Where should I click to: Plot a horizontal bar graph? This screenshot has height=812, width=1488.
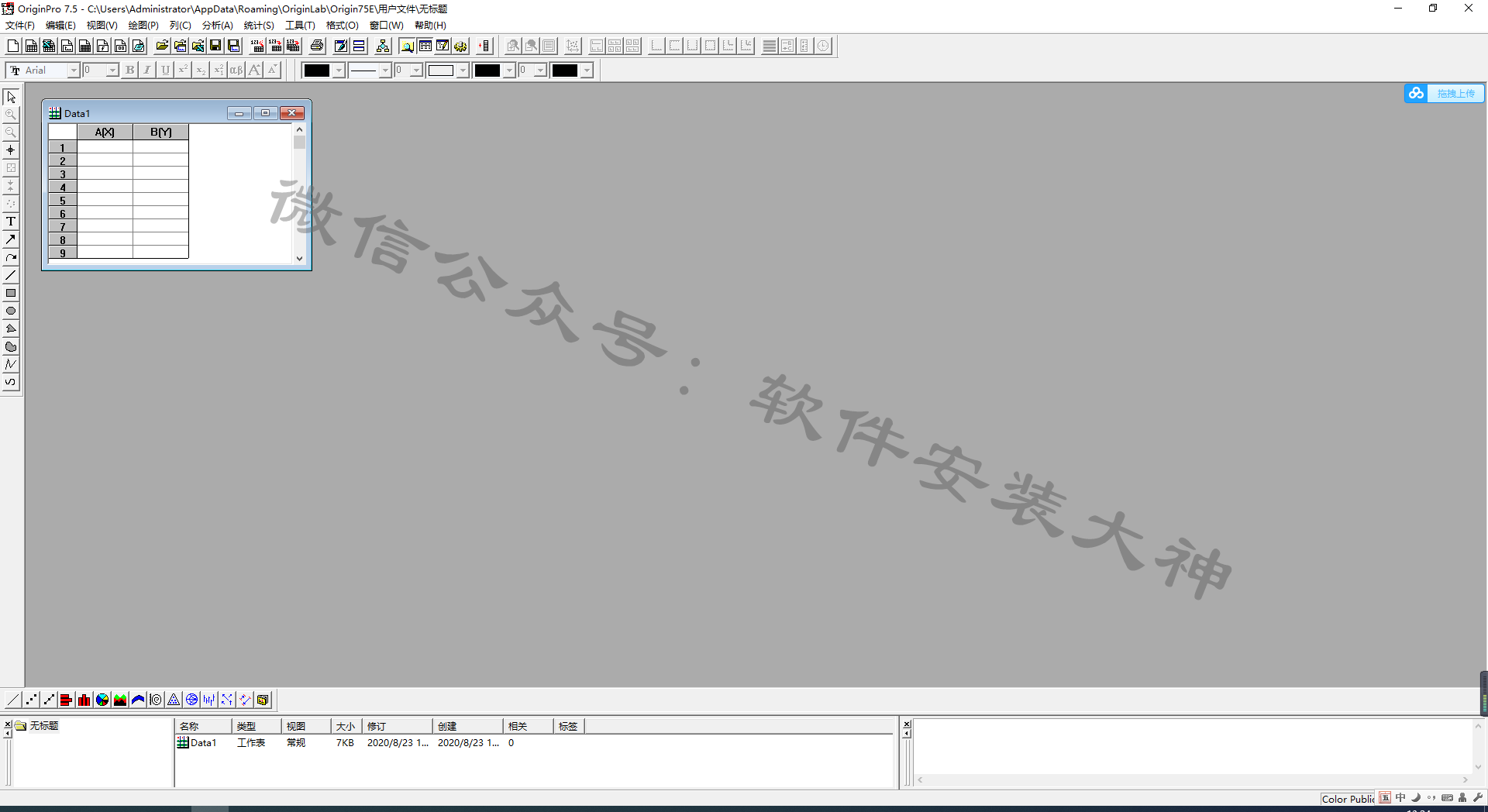click(x=67, y=700)
